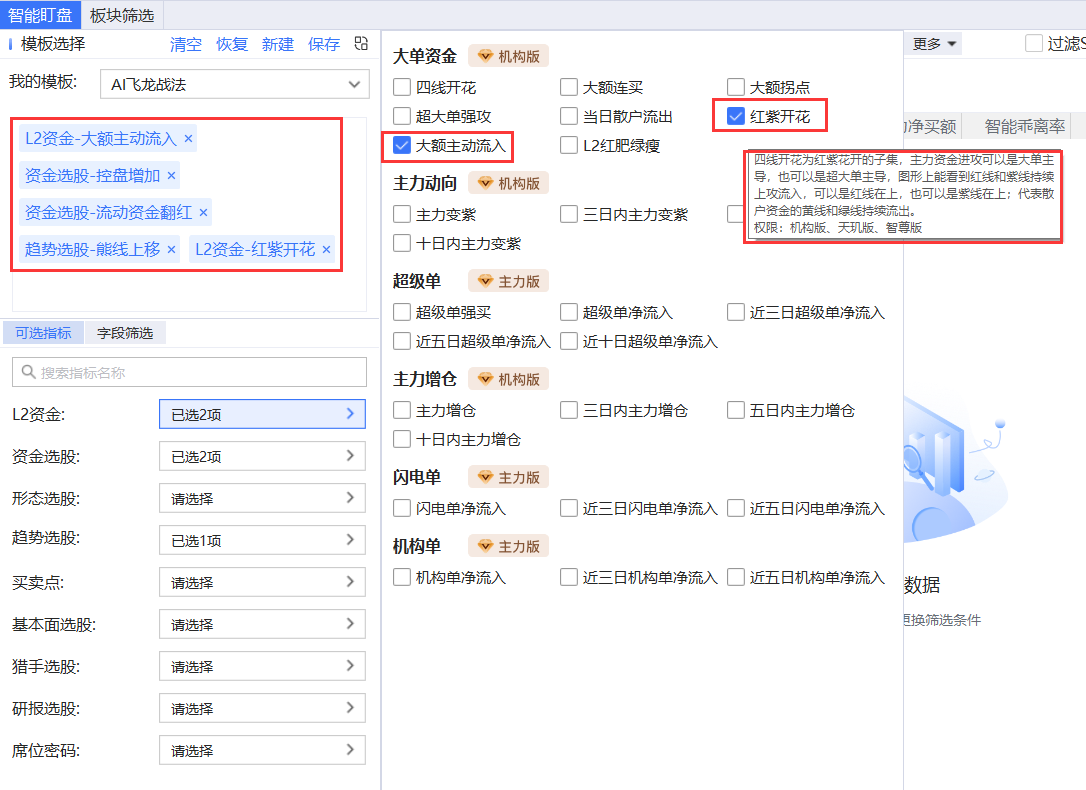Select 近十日超级单净流入

(569, 341)
